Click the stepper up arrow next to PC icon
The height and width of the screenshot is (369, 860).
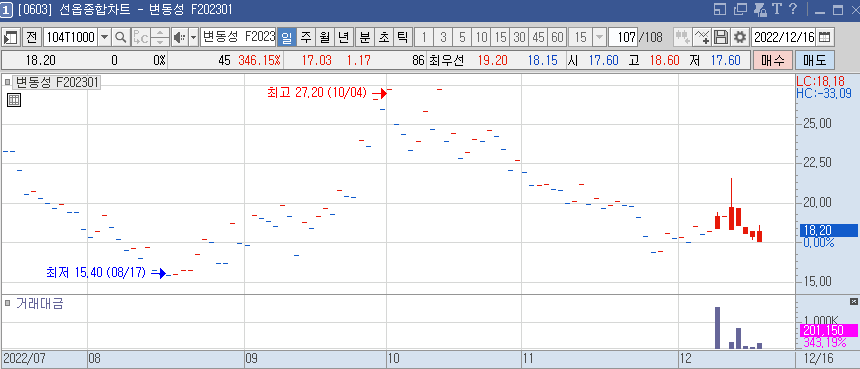pos(160,33)
